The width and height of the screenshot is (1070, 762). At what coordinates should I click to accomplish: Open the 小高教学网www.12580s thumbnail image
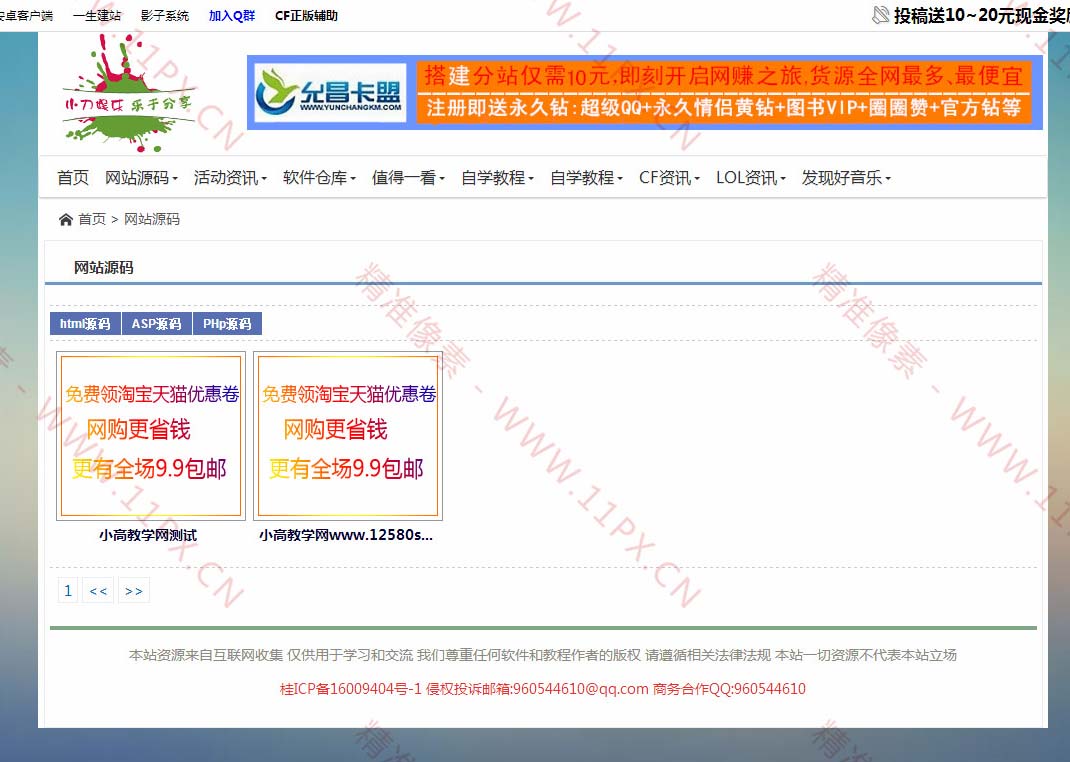[x=348, y=436]
